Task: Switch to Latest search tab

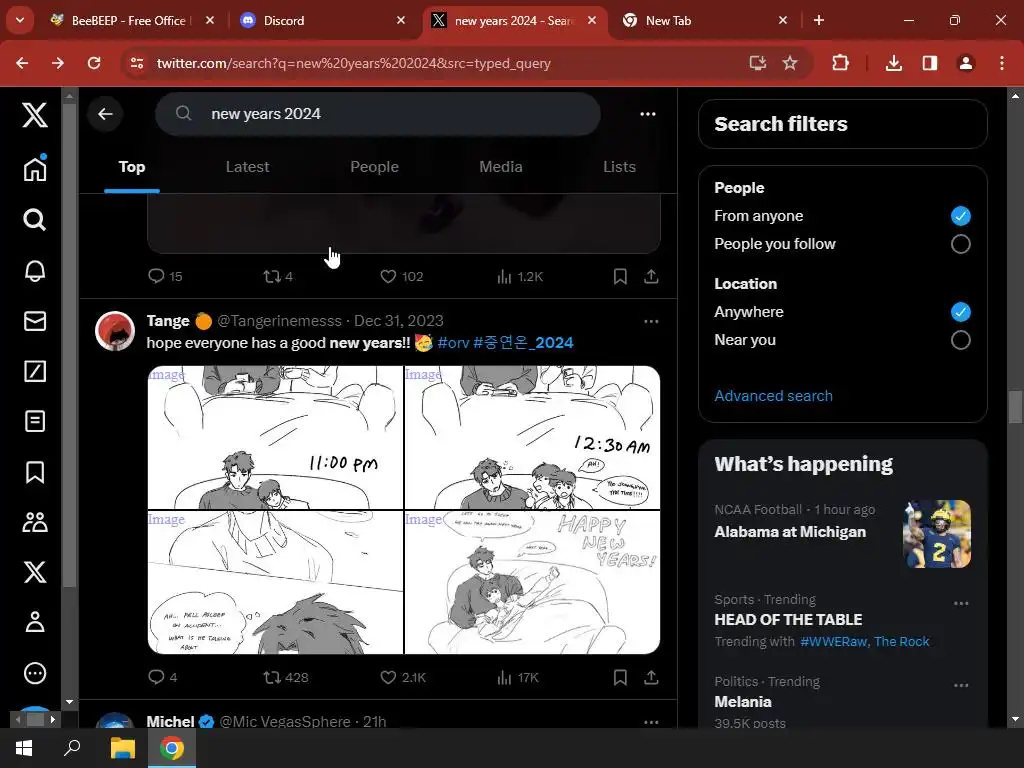Action: tap(247, 167)
